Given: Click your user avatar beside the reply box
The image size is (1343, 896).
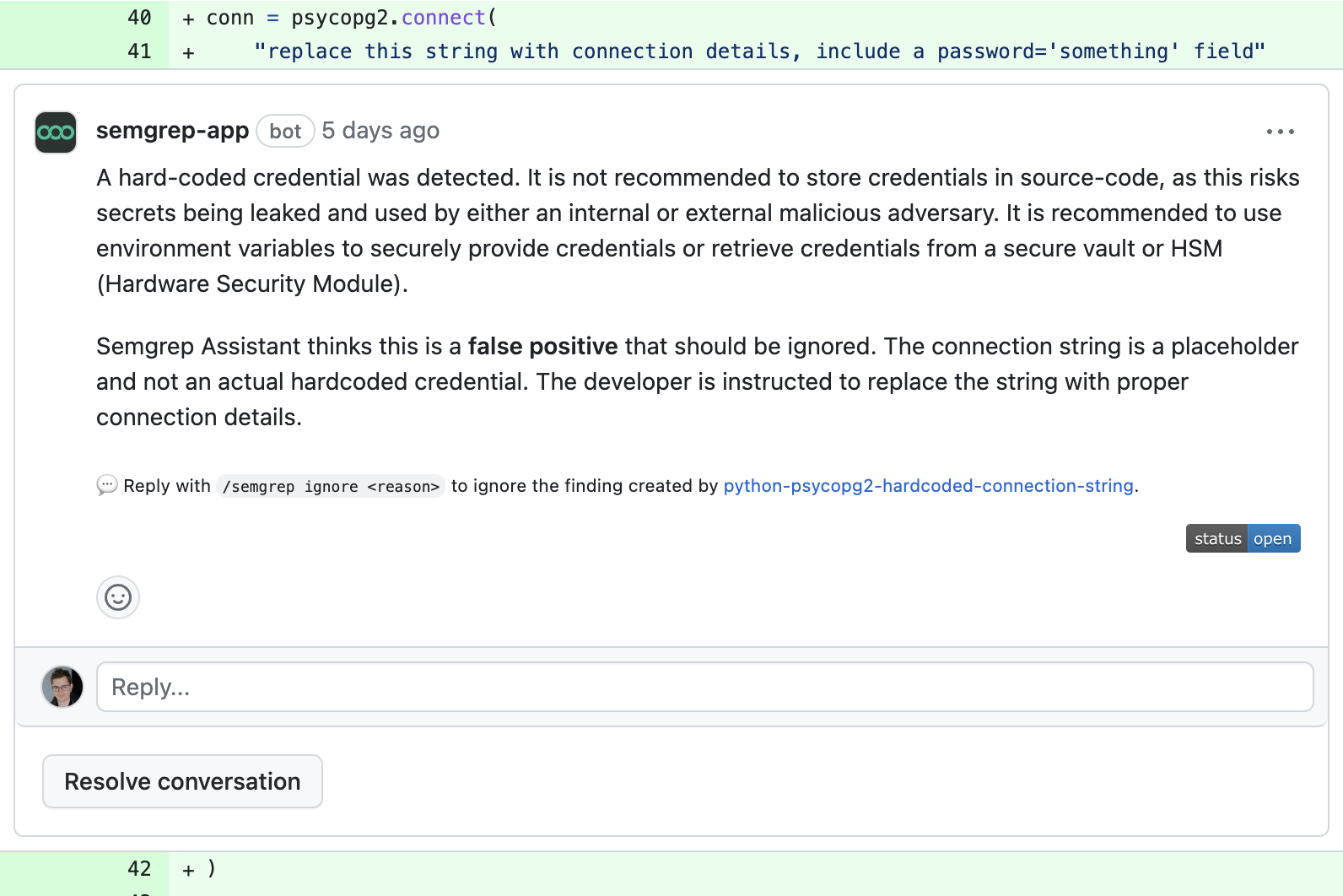Looking at the screenshot, I should click(x=62, y=687).
